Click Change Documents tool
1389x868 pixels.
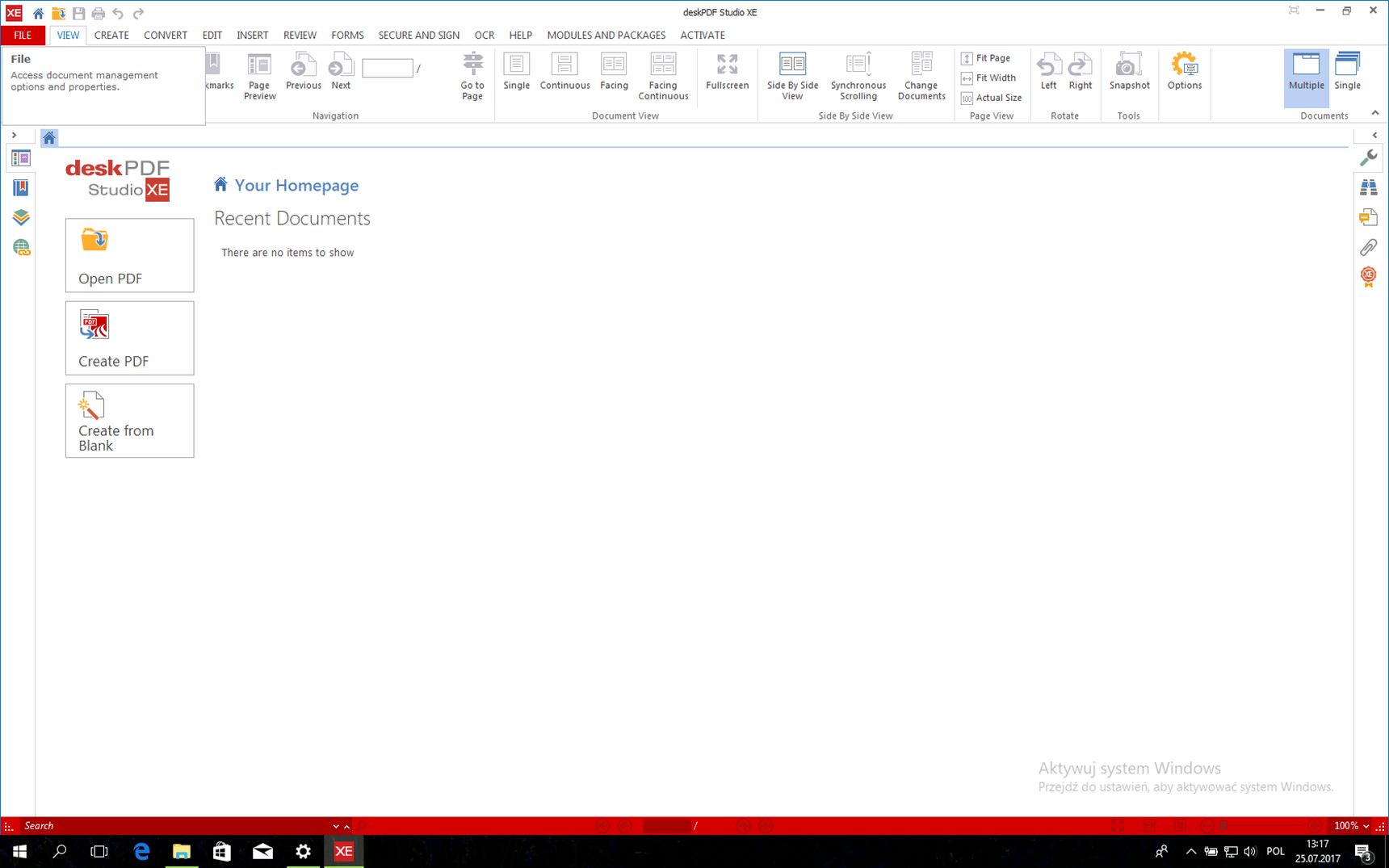(x=921, y=76)
